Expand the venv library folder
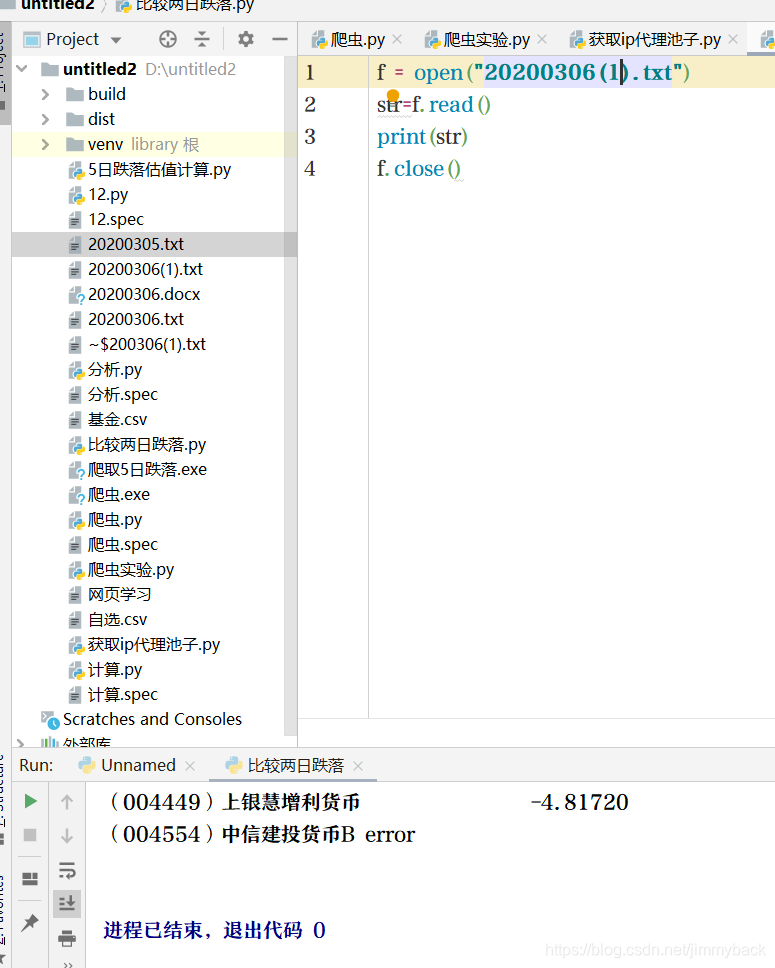The width and height of the screenshot is (775, 968). [x=45, y=144]
